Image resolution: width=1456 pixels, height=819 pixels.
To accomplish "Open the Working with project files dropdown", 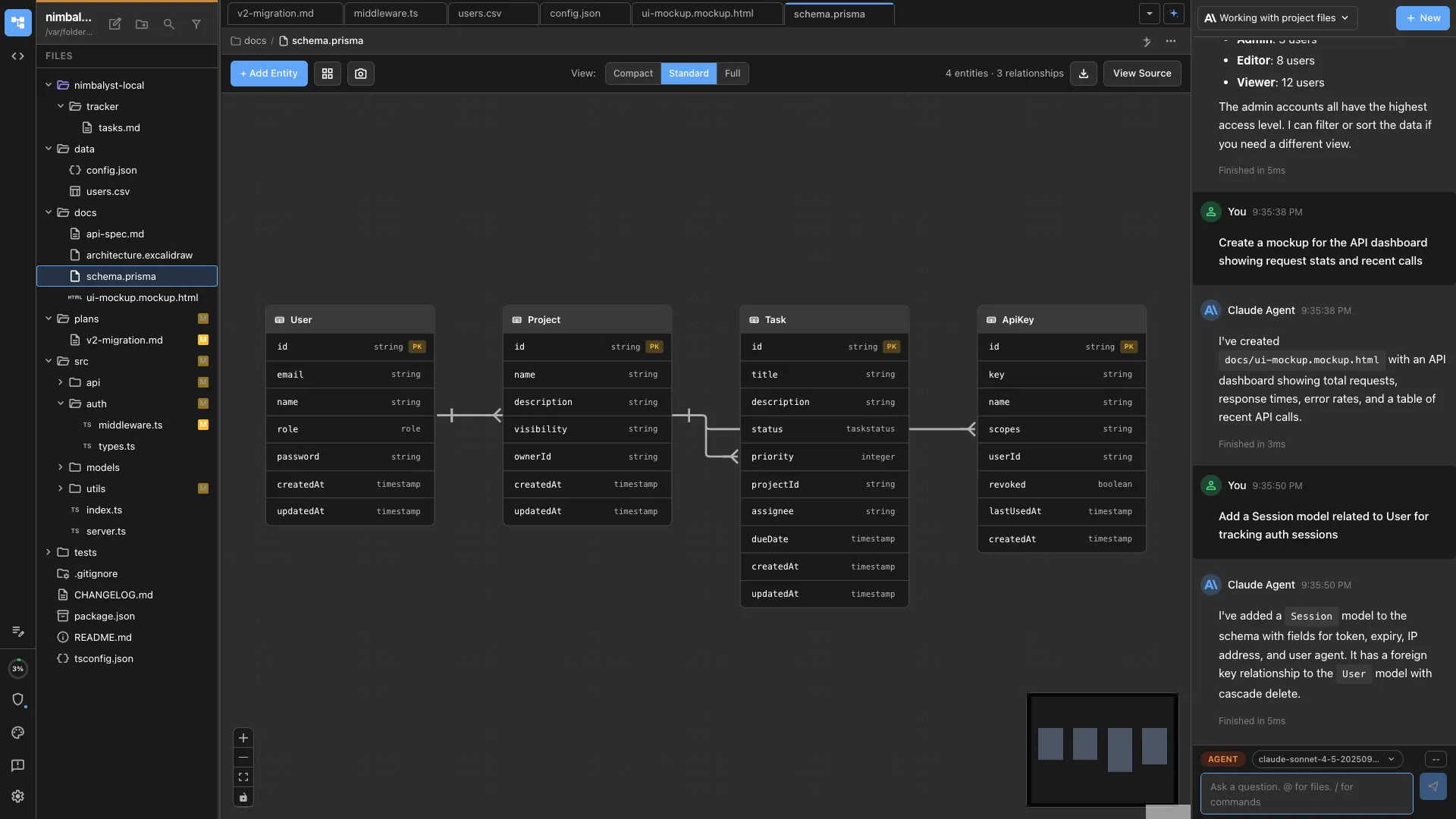I will (x=1276, y=17).
